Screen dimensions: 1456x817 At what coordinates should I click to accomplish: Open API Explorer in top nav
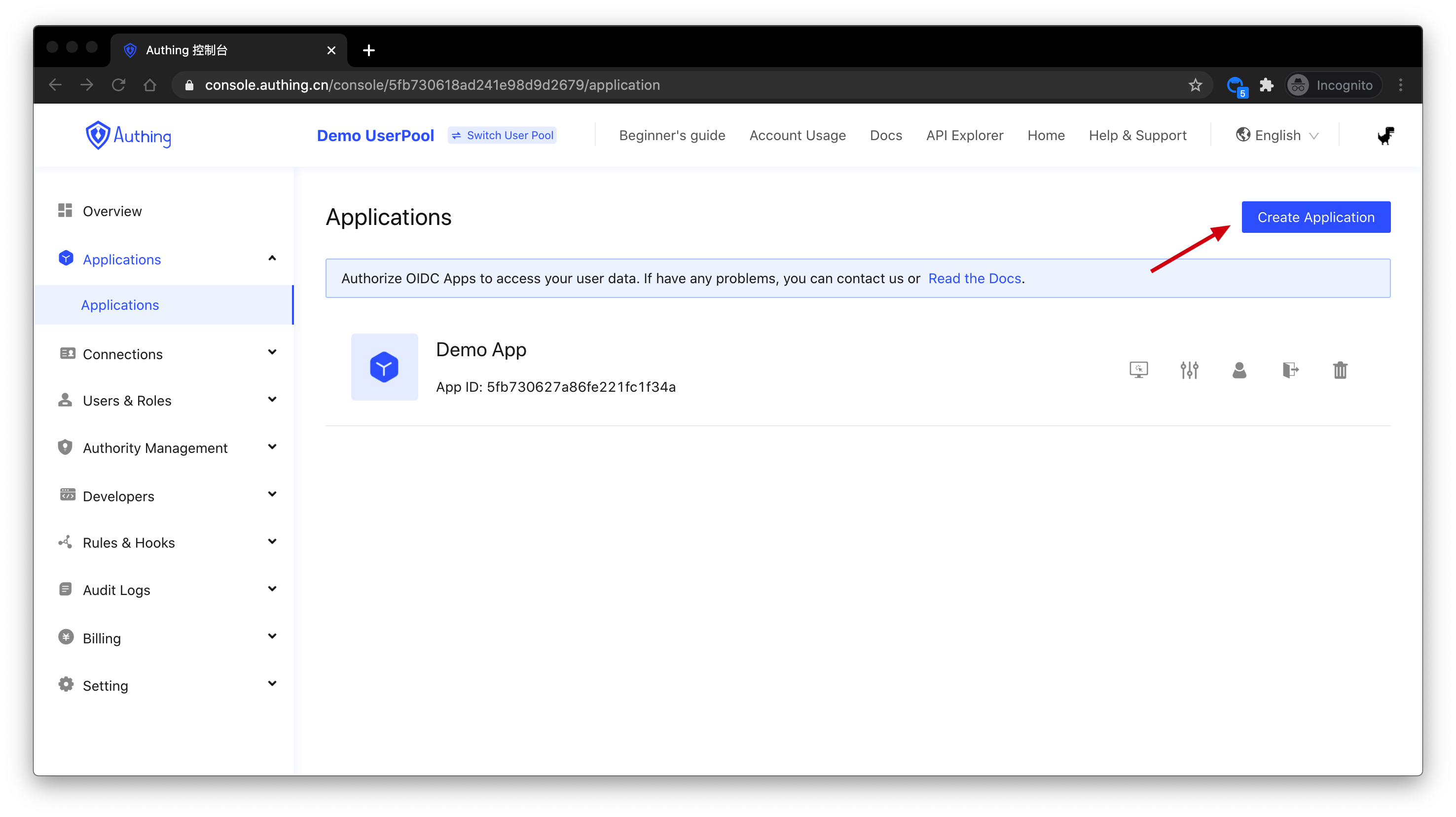964,135
